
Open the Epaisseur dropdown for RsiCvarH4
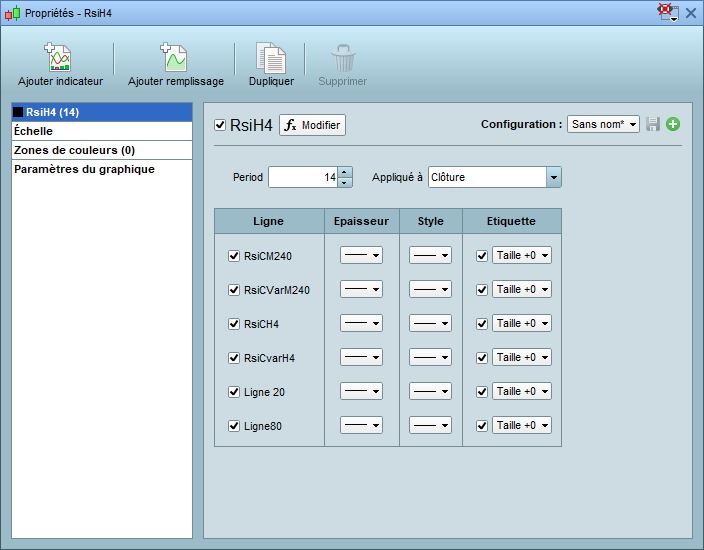coord(361,357)
